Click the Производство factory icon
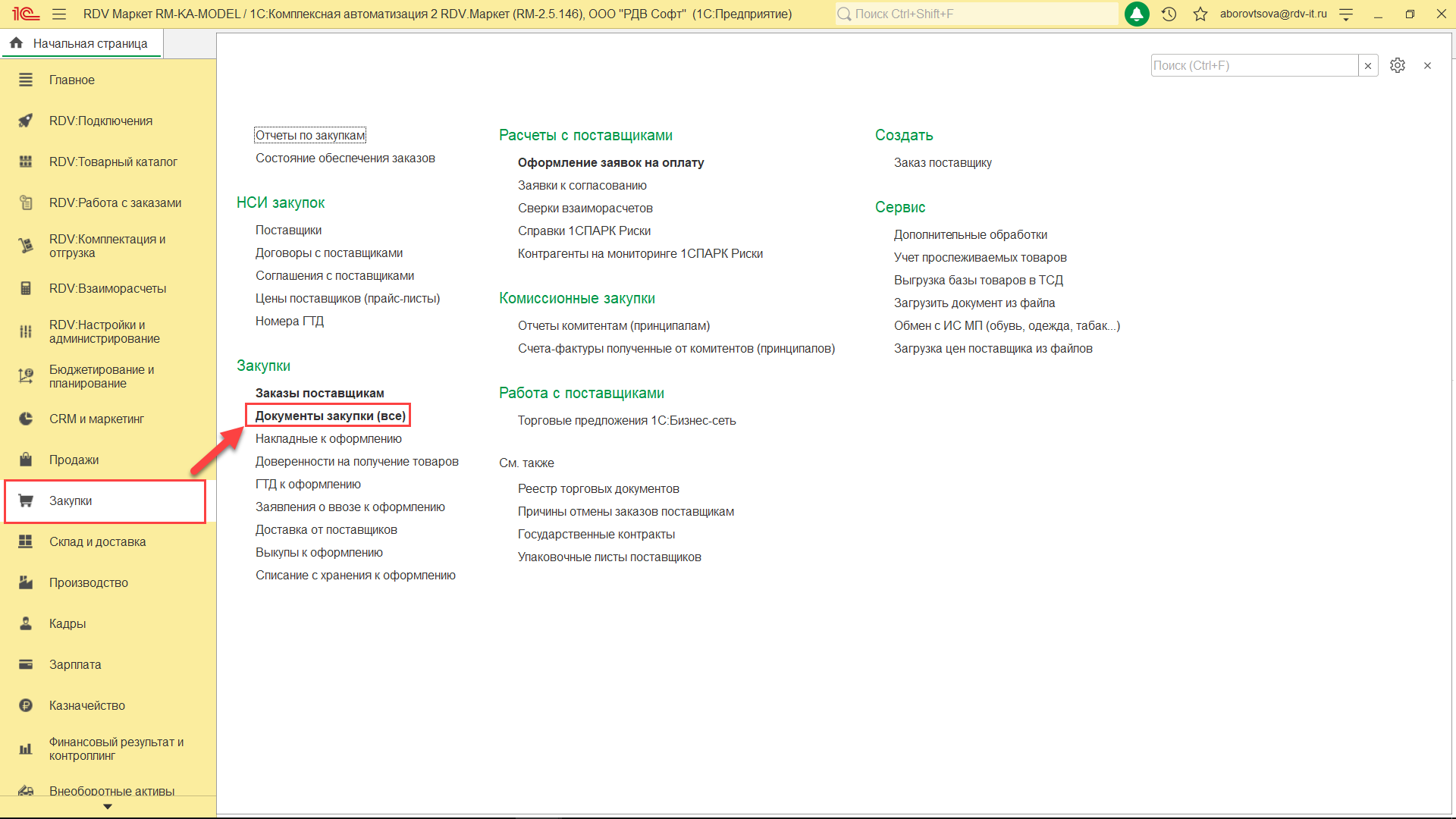The image size is (1456, 819). point(26,582)
